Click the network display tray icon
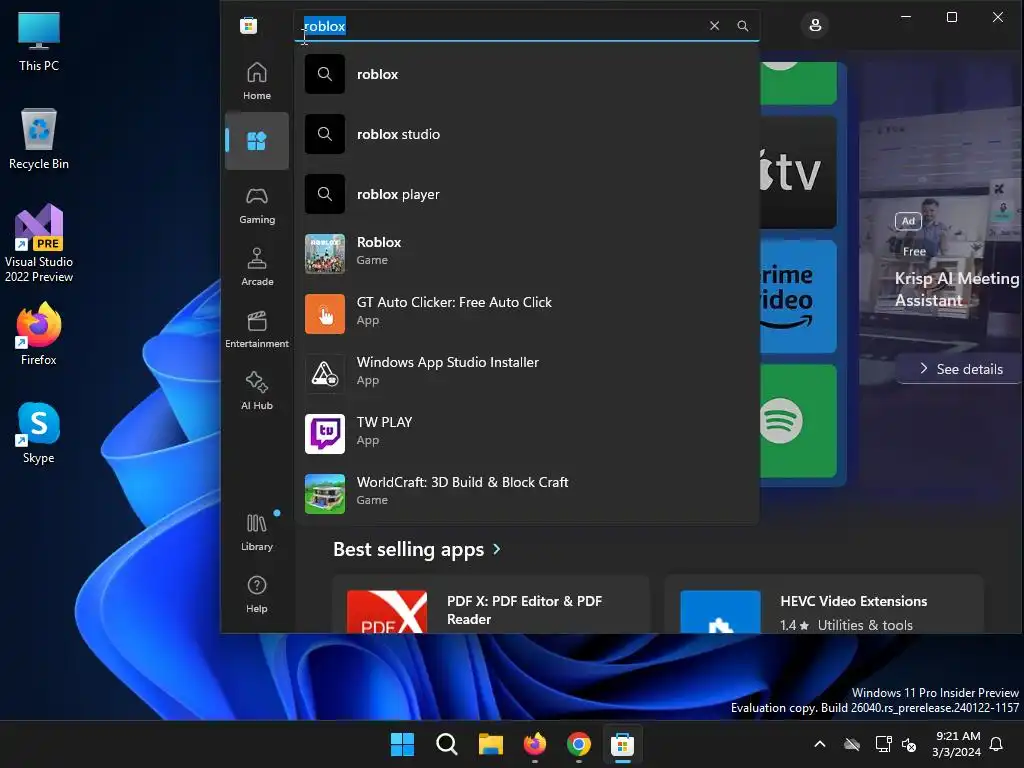Viewport: 1024px width, 768px height. click(x=884, y=744)
